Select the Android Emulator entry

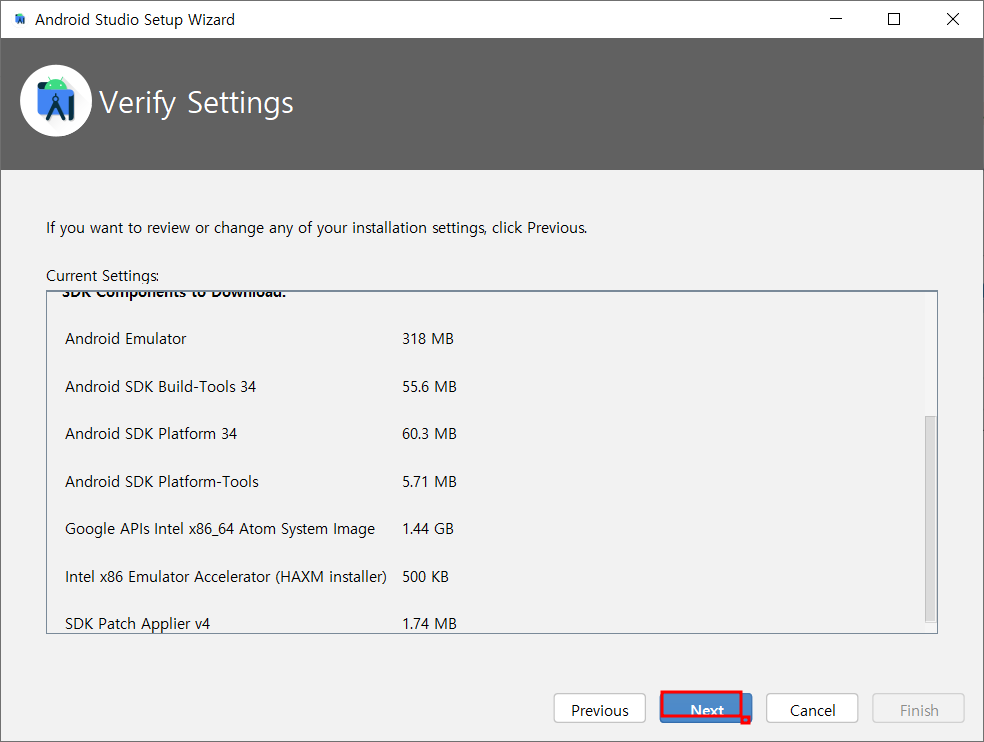pyautogui.click(x=126, y=339)
